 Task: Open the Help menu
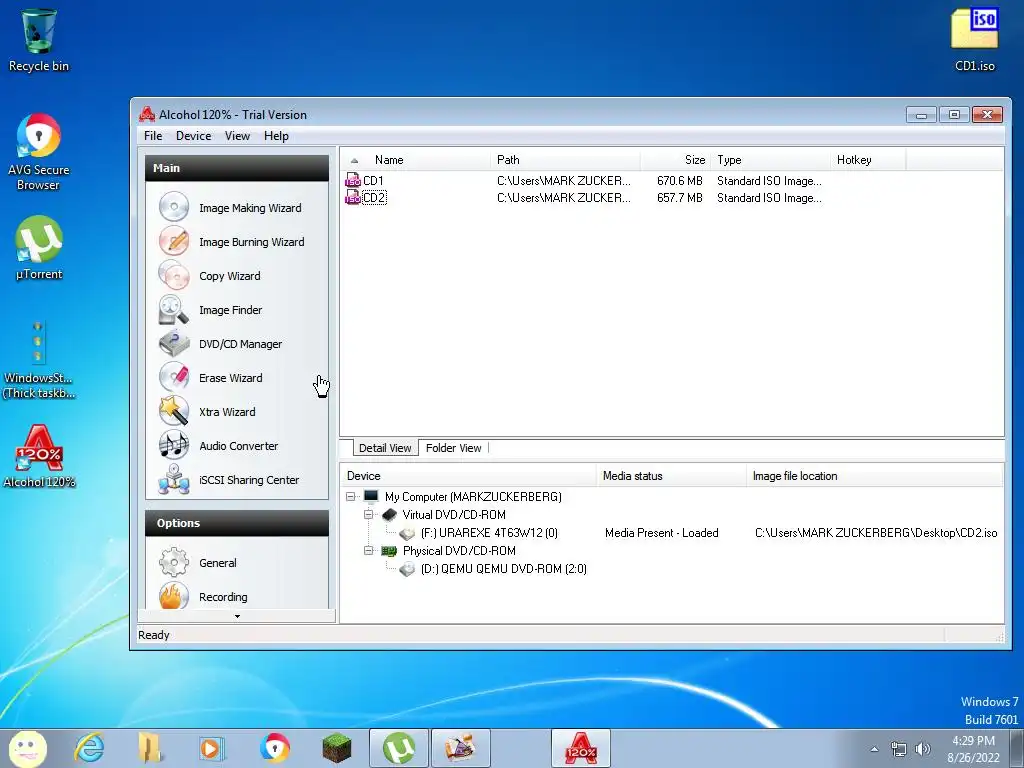pos(276,136)
